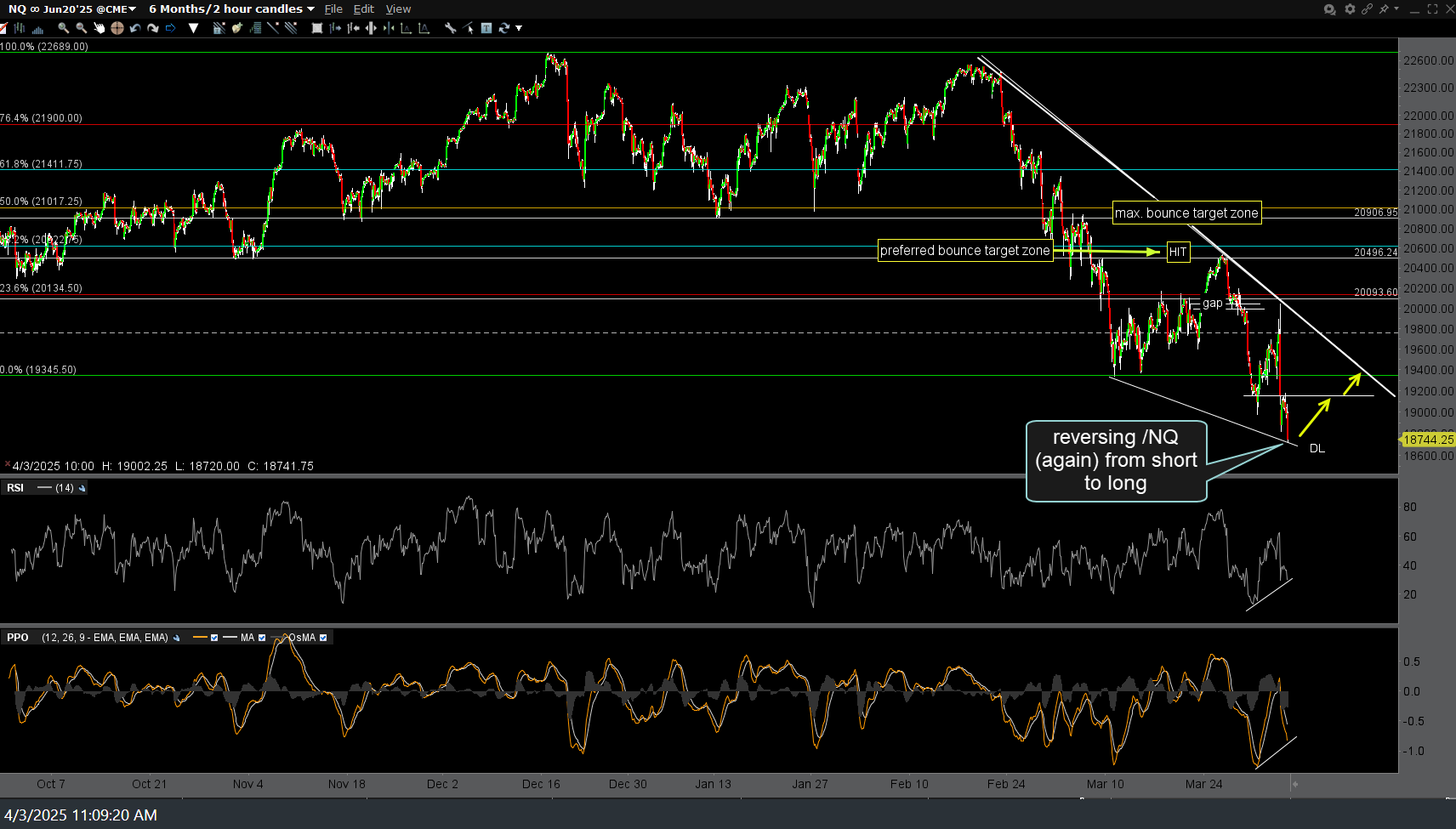Select the zoom-in magnifier tool
The image size is (1456, 829).
(x=63, y=28)
